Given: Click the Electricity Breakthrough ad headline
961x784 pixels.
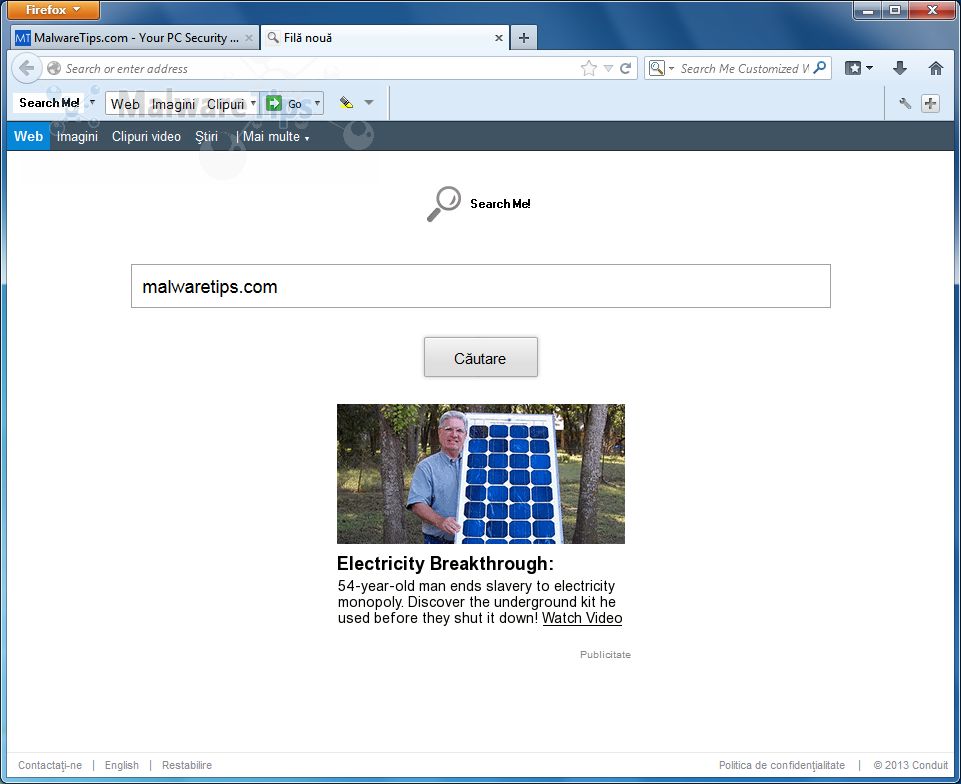Looking at the screenshot, I should [445, 563].
